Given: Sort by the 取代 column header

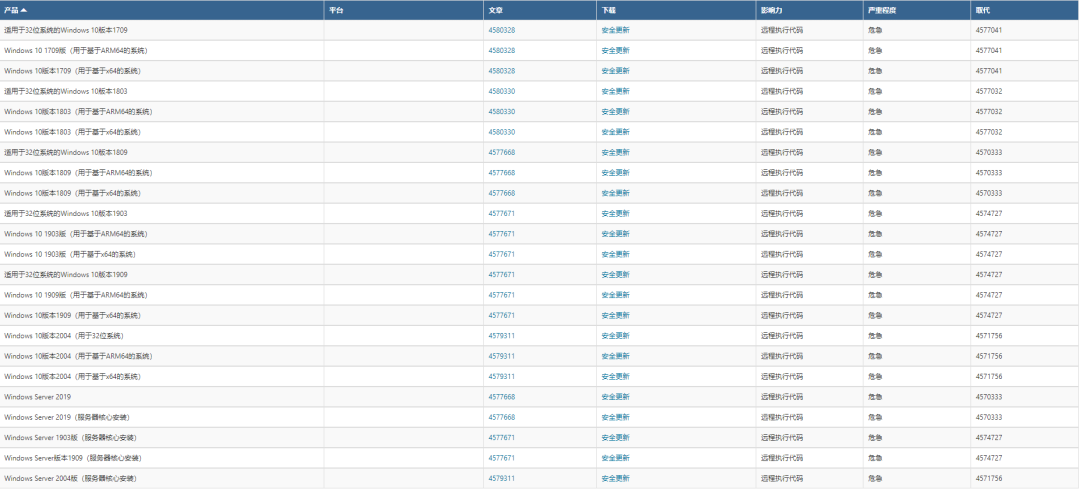Looking at the screenshot, I should click(x=982, y=10).
